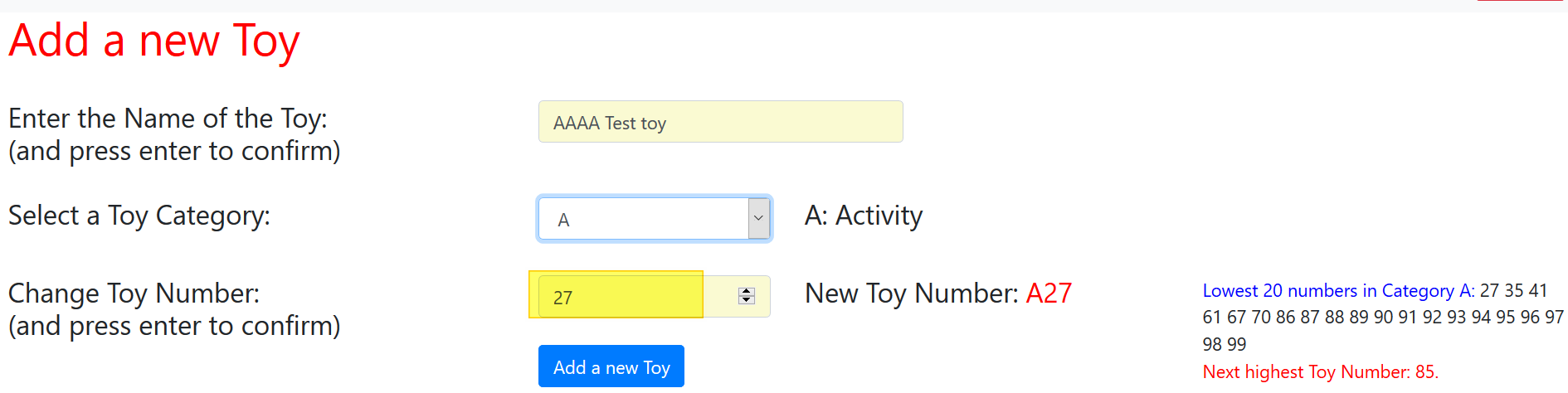Click the toy number decrement down arrow
The width and height of the screenshot is (1568, 393).
click(747, 300)
